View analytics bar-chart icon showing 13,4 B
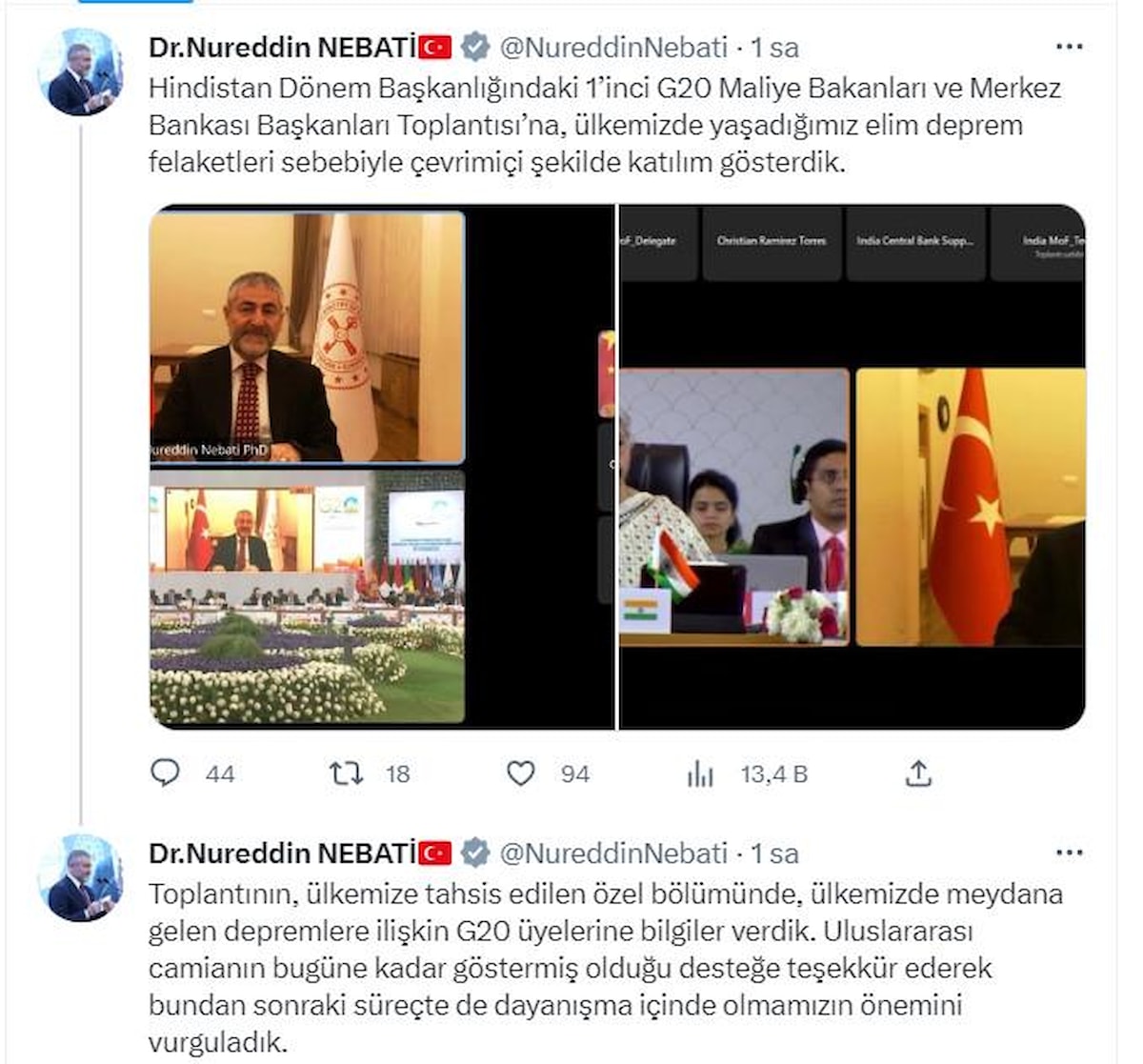 [700, 773]
